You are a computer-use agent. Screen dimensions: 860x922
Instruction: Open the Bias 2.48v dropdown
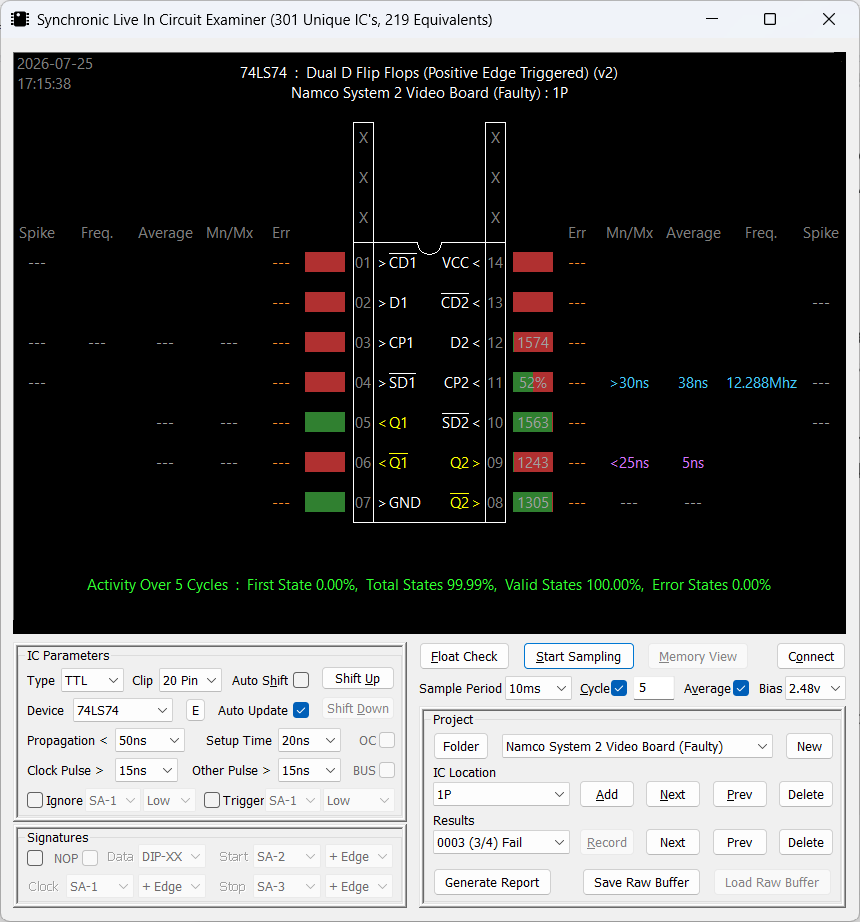815,688
